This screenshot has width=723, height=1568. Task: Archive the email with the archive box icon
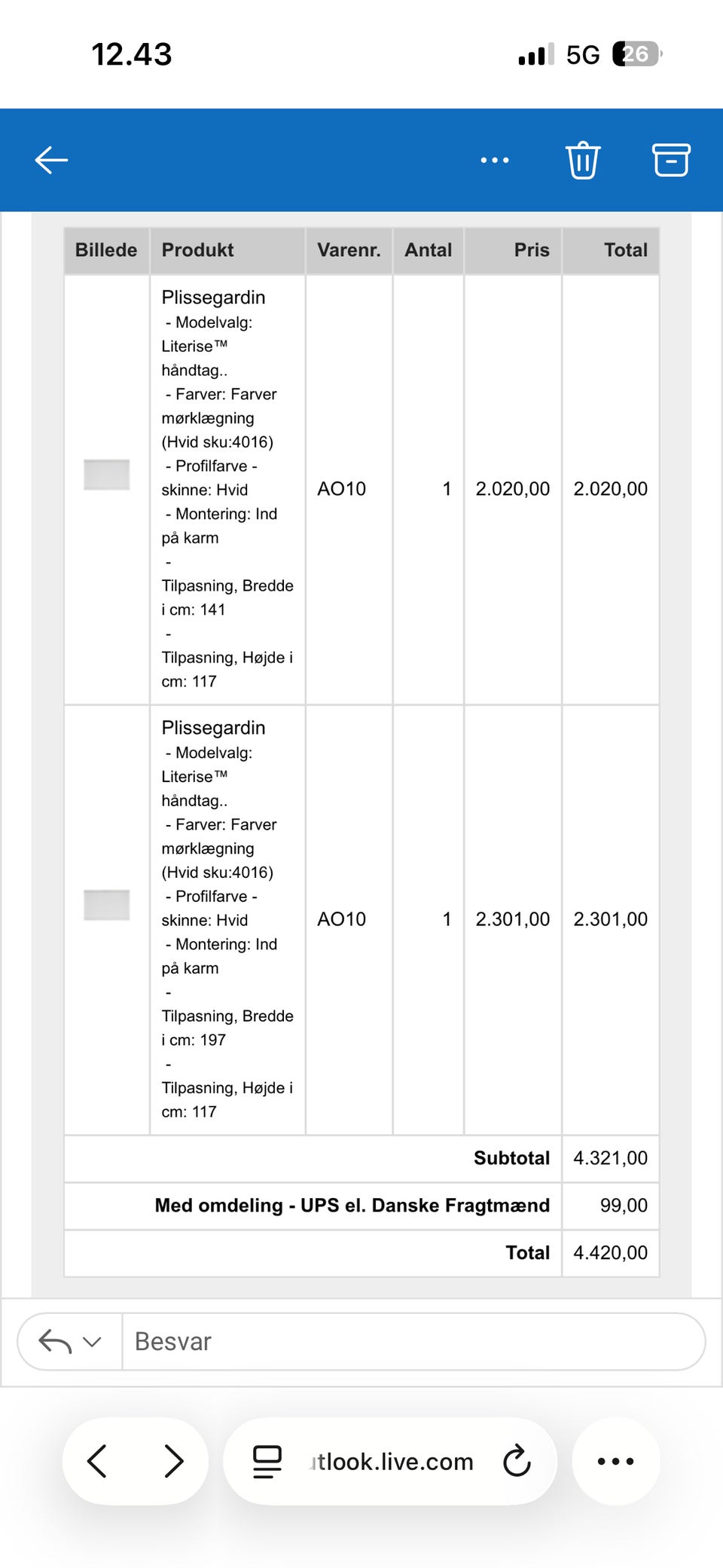pyautogui.click(x=670, y=160)
